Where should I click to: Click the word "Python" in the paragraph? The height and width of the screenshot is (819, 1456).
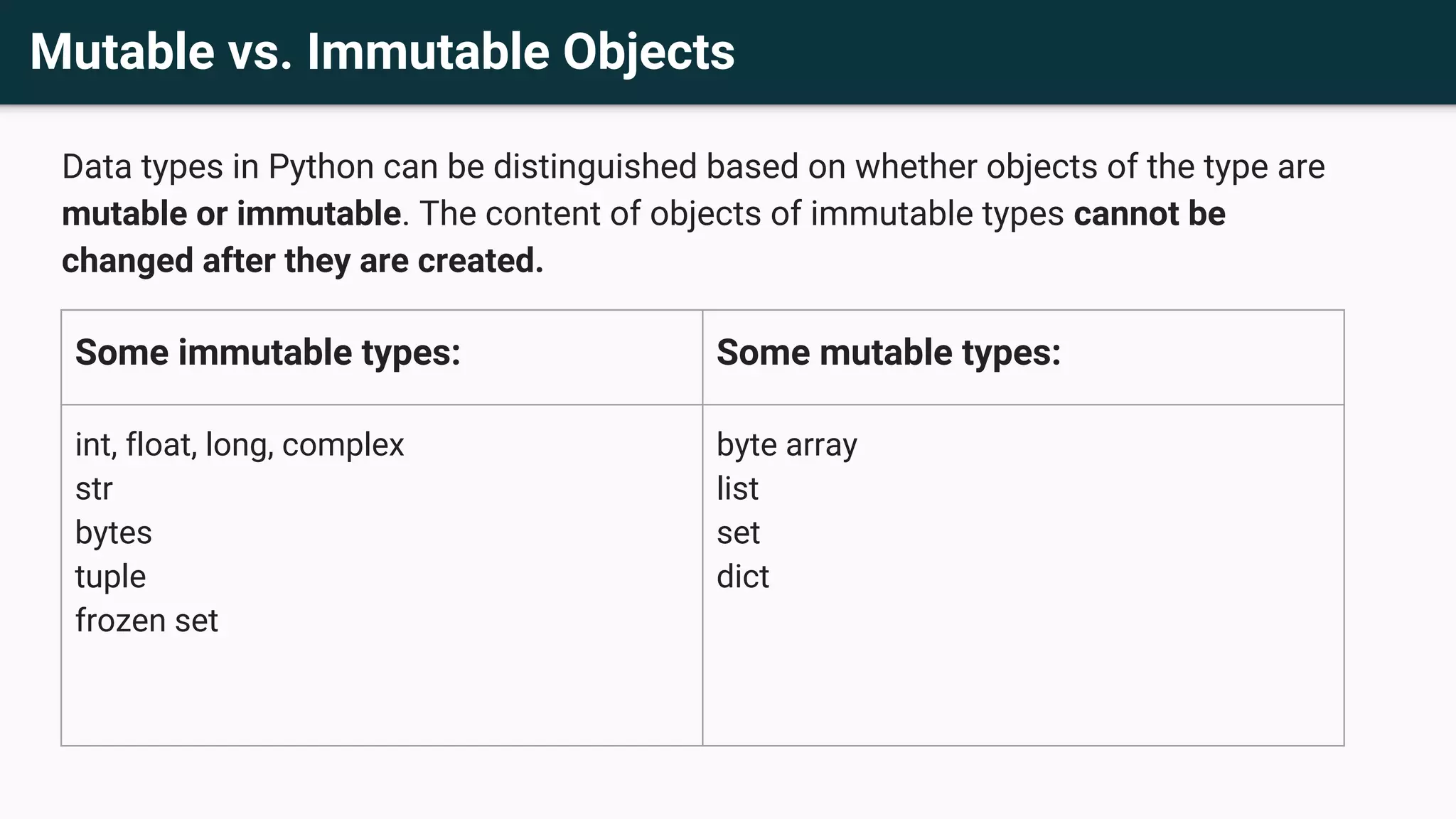(321, 167)
